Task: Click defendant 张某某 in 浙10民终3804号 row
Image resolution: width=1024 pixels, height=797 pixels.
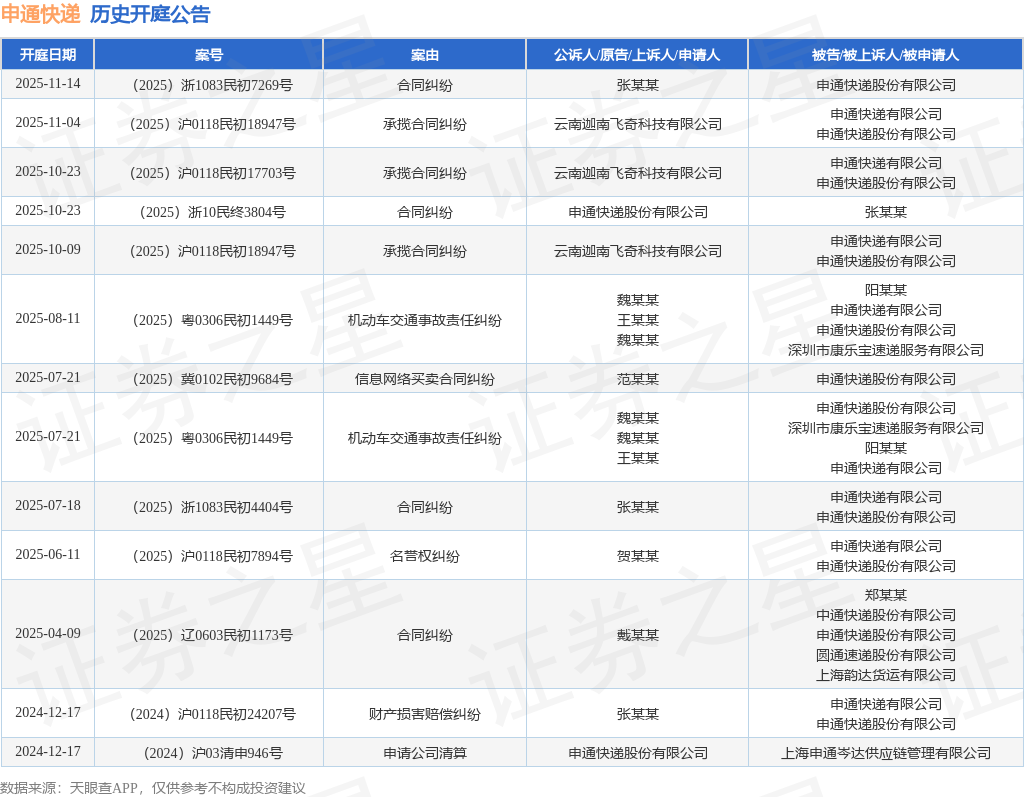Action: (886, 212)
